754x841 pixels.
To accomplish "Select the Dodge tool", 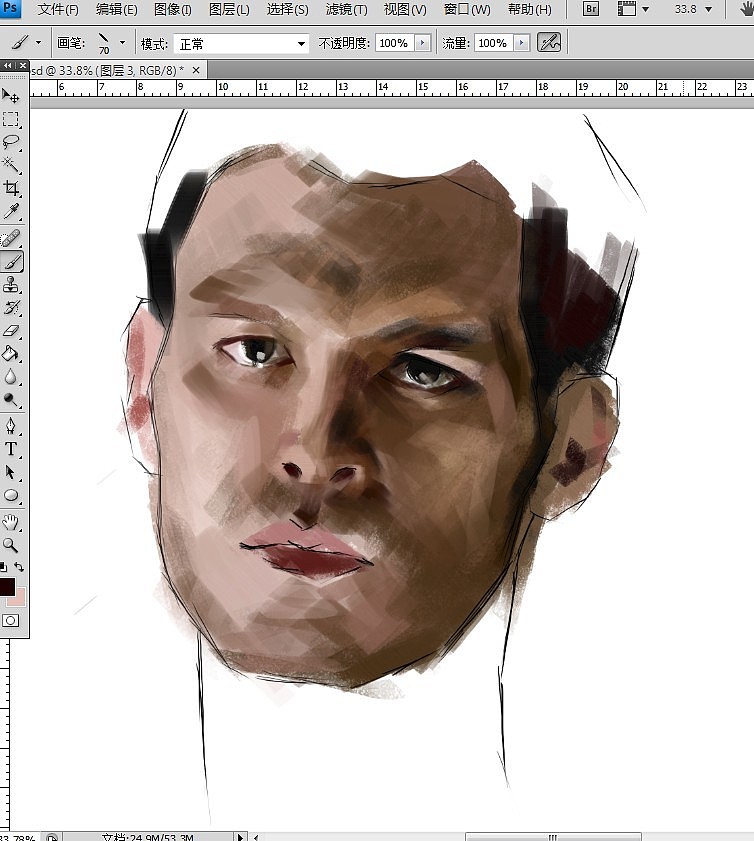I will [11, 400].
